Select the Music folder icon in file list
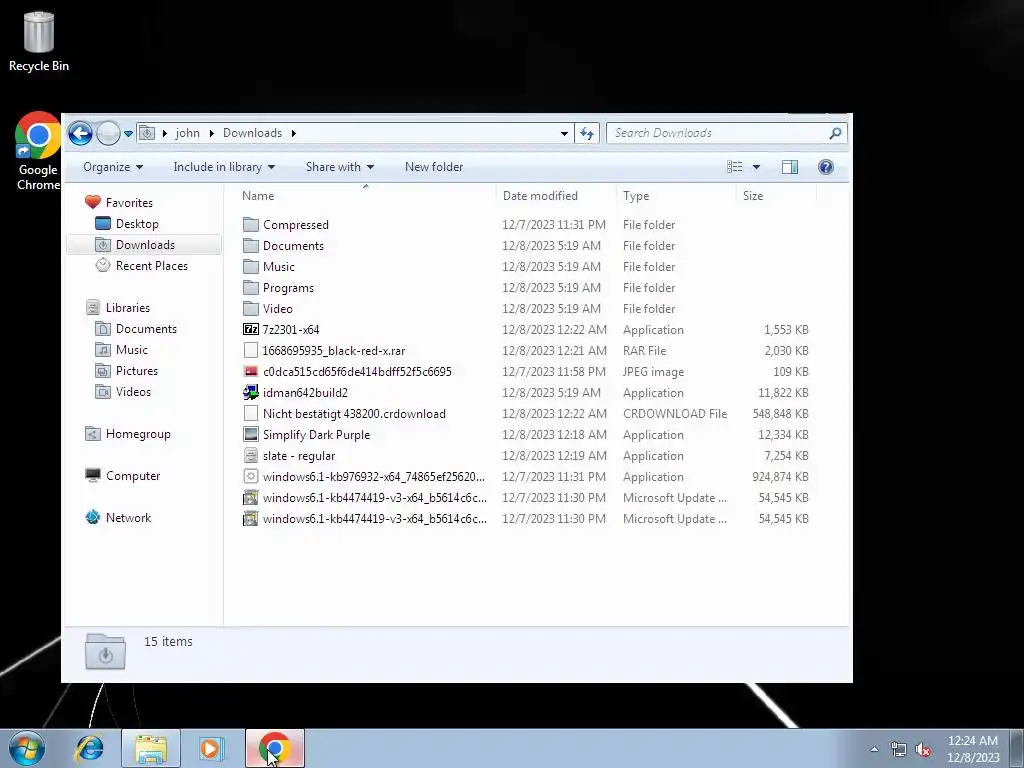The image size is (1024, 768). [251, 266]
